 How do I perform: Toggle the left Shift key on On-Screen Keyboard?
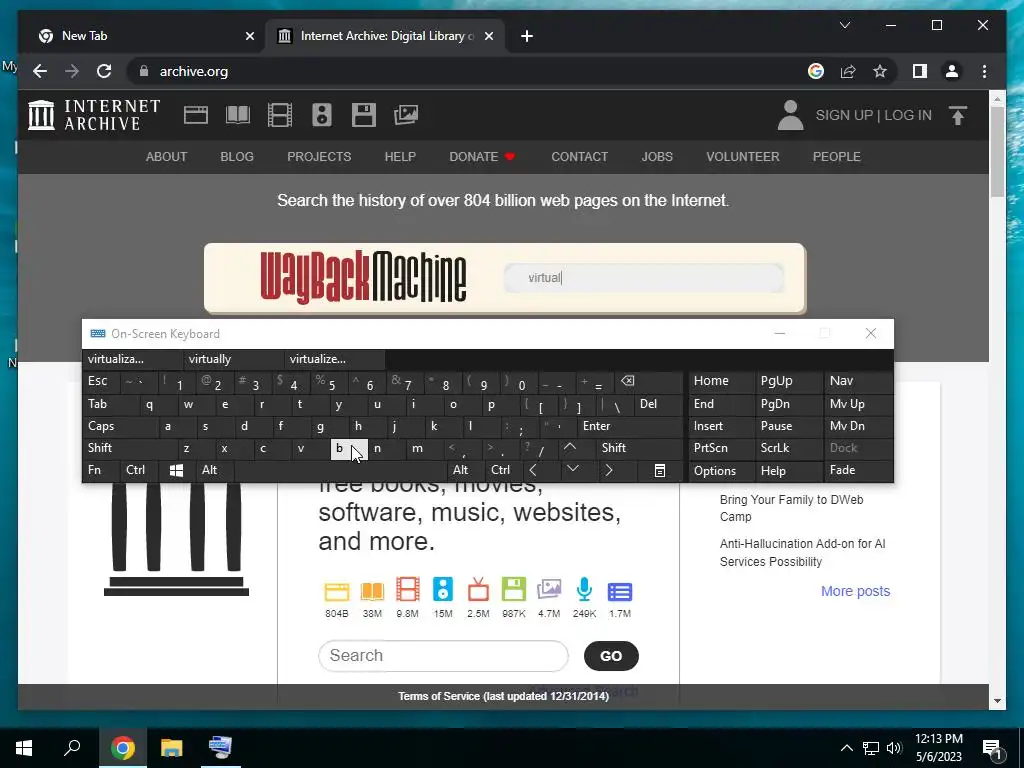pos(129,448)
